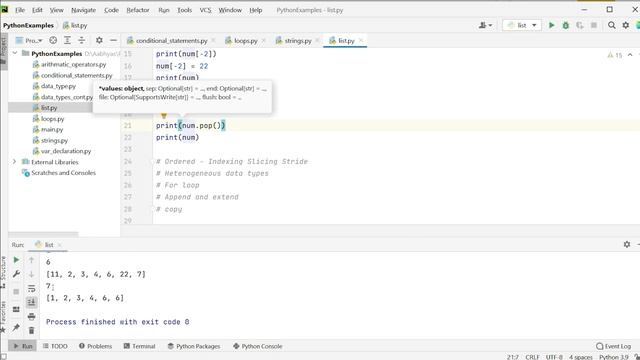Run with coverage icon in top toolbar
The height and width of the screenshot is (360, 640).
point(580,25)
